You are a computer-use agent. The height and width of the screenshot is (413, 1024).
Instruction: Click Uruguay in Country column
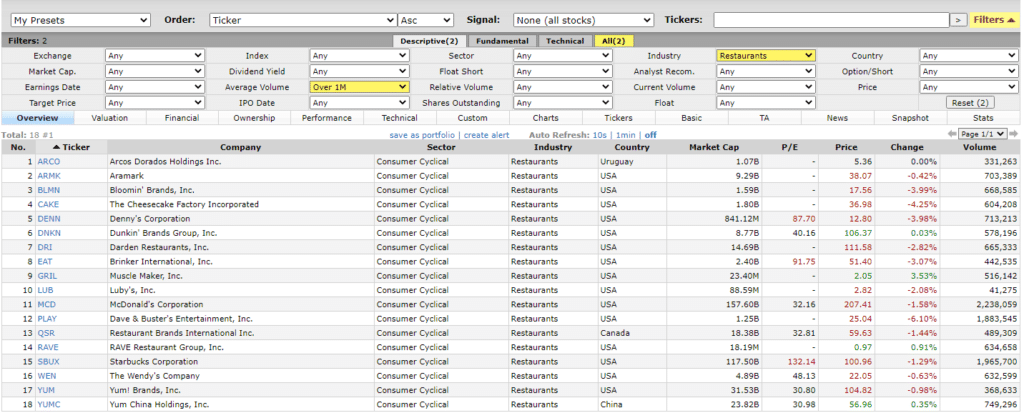(616, 161)
